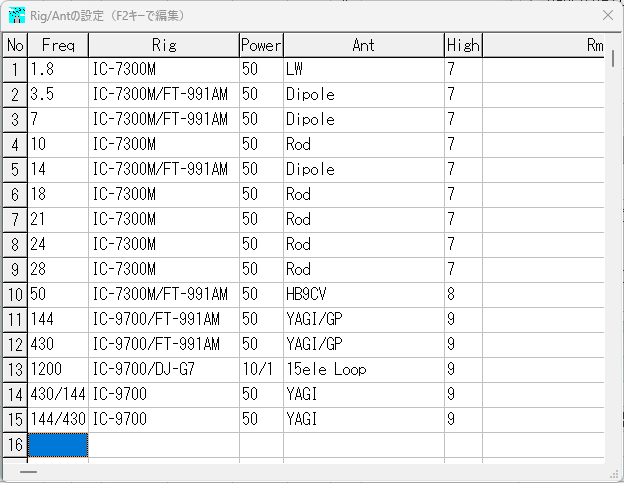
Task: Select the Freq cell '28'
Action: [58, 270]
